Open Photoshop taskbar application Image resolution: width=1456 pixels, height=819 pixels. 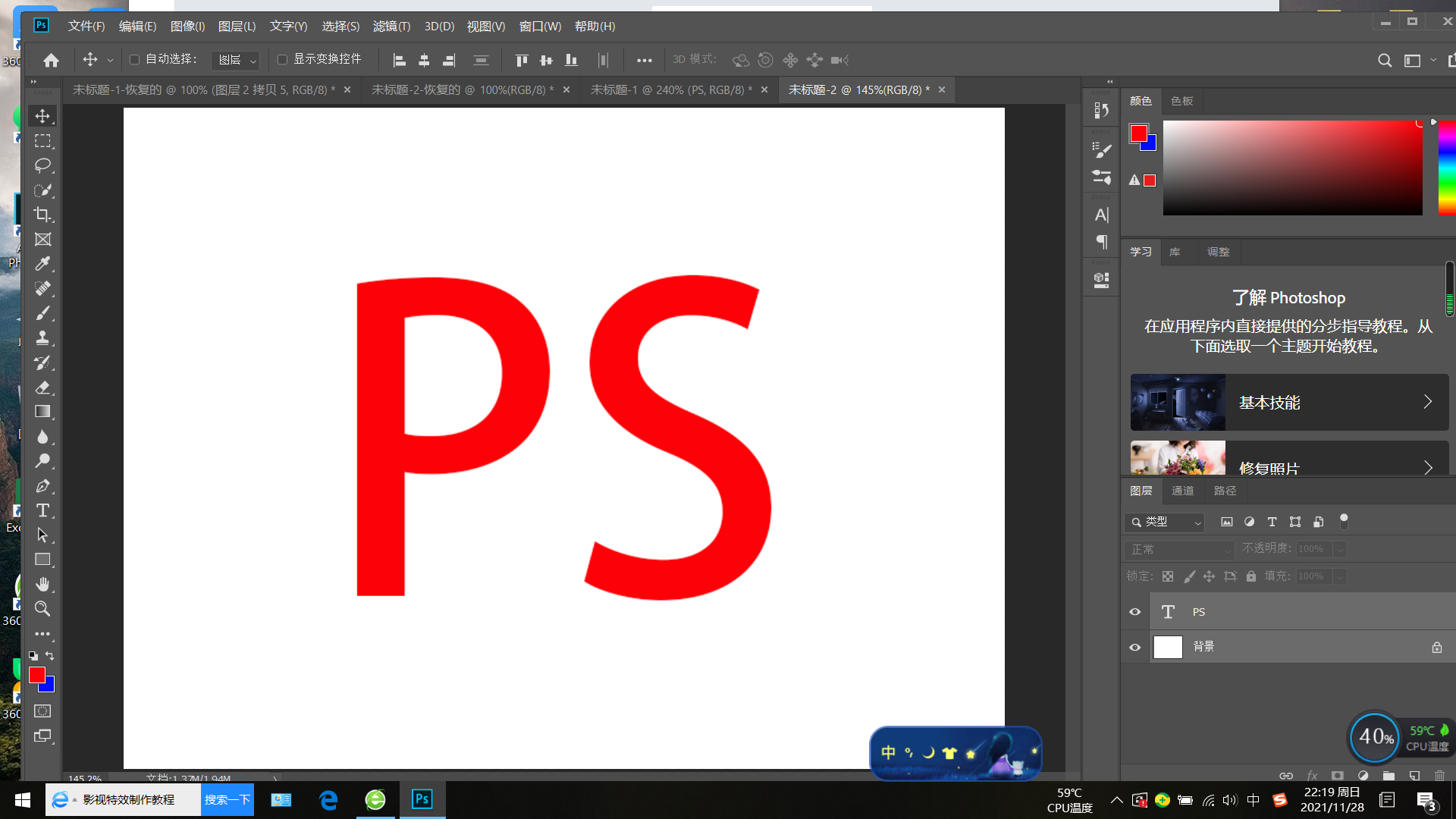(423, 799)
